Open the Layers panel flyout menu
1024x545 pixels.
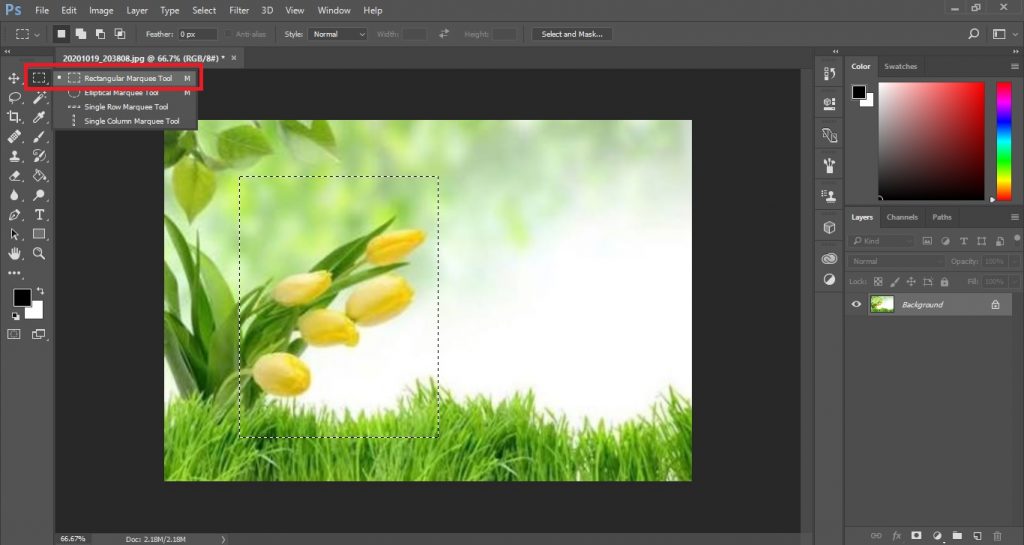[x=1014, y=217]
